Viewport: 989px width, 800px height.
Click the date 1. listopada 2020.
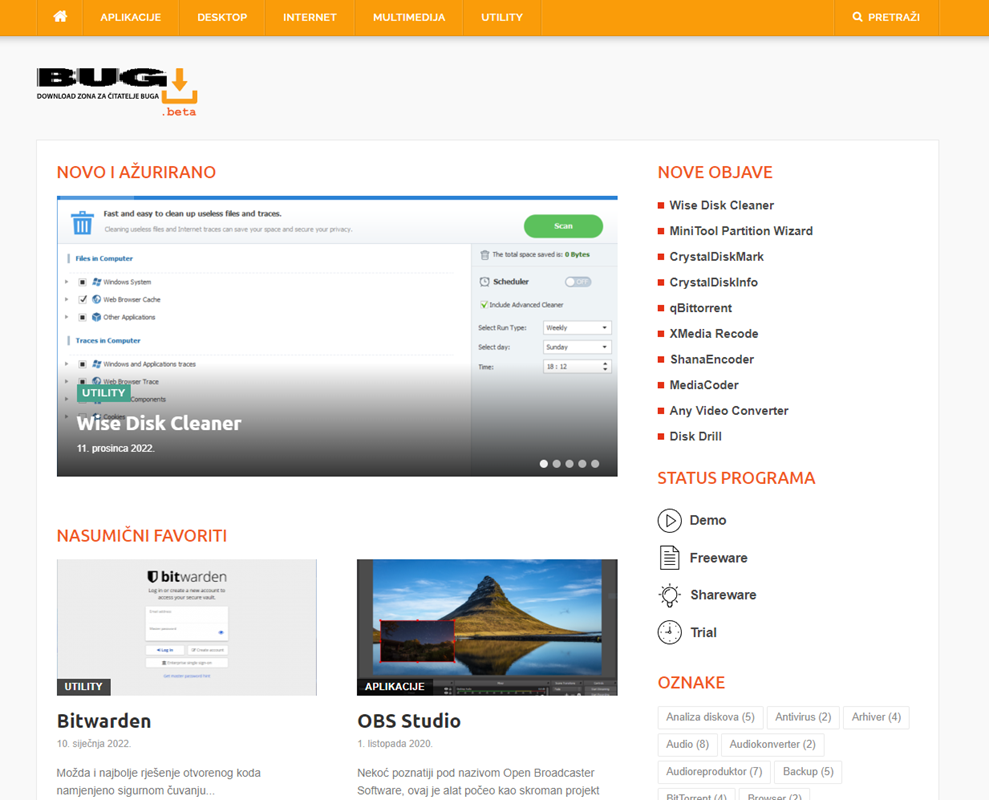(395, 744)
